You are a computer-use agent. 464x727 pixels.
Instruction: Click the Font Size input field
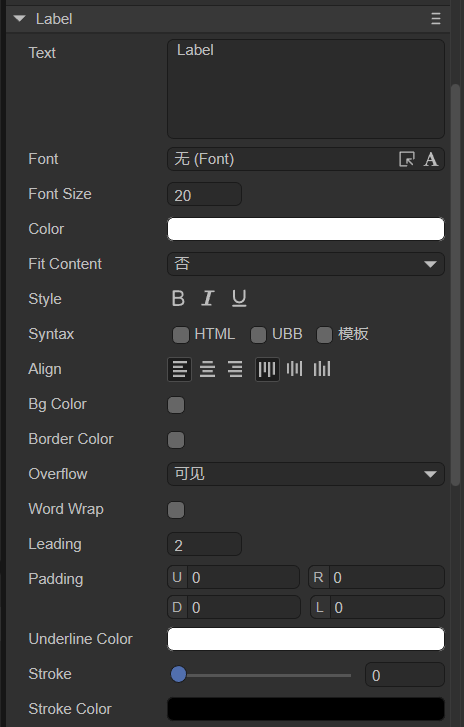(204, 194)
